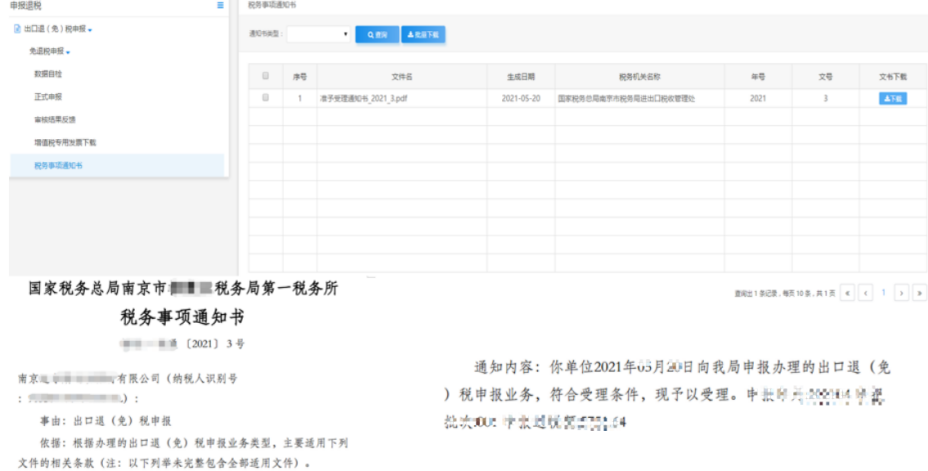Click the 文书下载 column header

[892, 77]
